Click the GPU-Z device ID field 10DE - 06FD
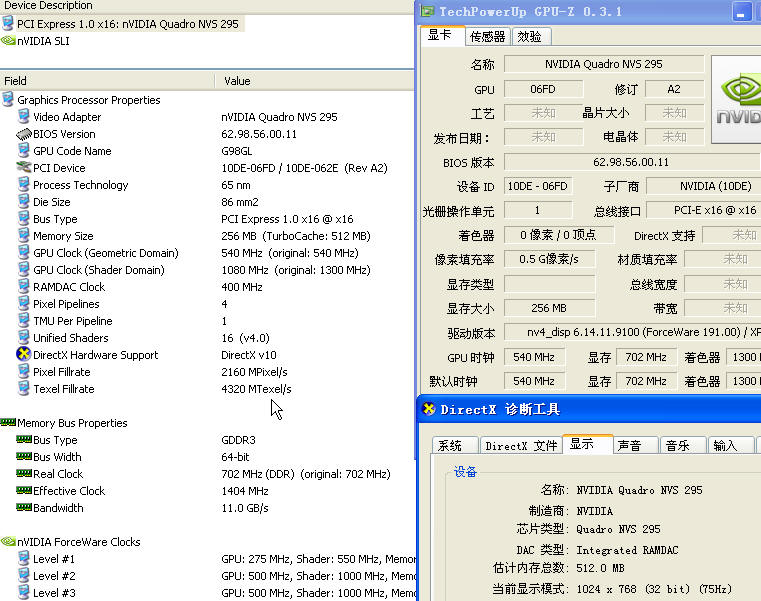Image resolution: width=761 pixels, height=601 pixels. (x=538, y=186)
